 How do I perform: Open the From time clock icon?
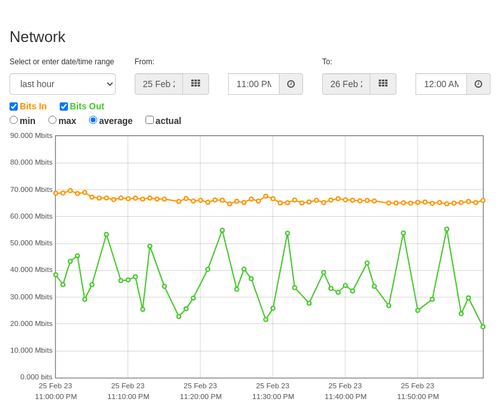(291, 84)
